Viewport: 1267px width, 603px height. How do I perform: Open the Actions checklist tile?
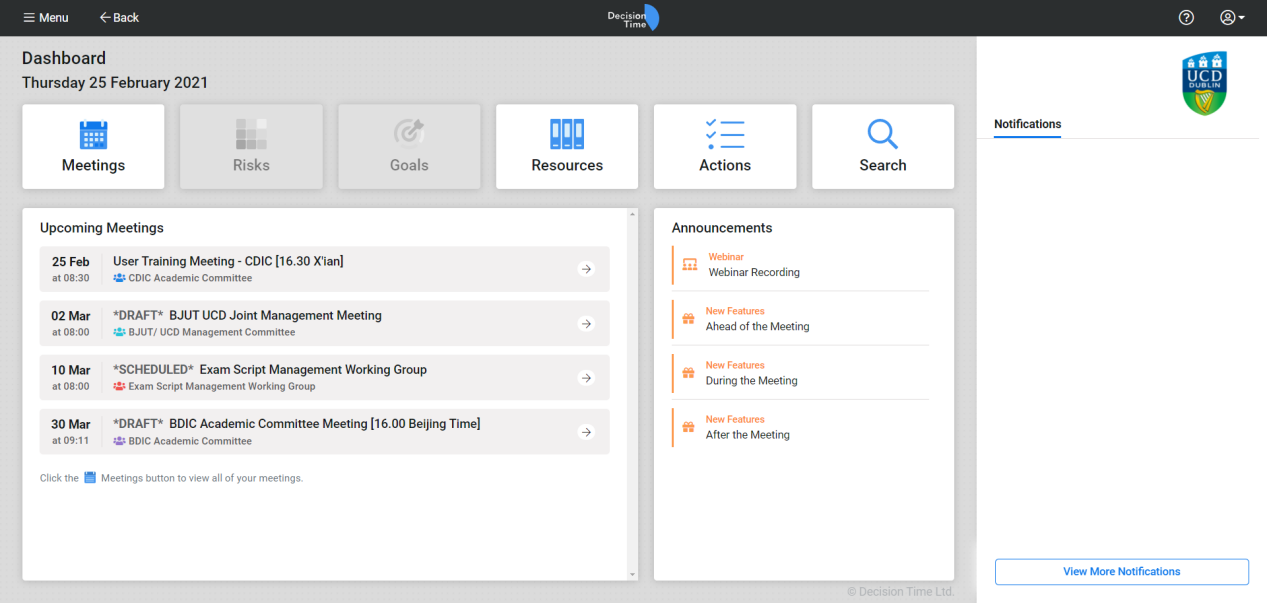point(725,147)
